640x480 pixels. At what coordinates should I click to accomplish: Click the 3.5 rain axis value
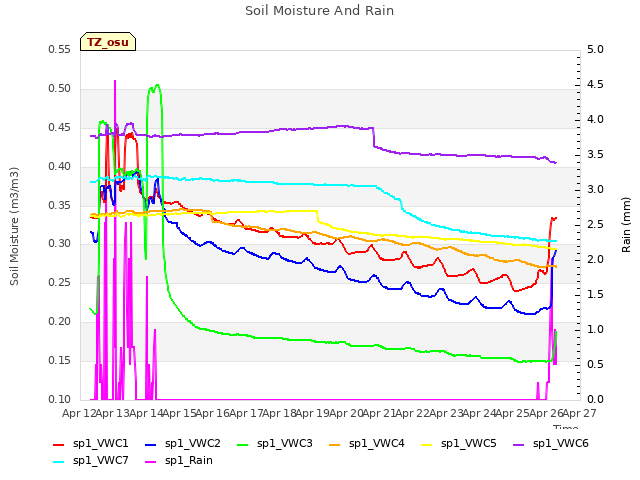click(595, 154)
